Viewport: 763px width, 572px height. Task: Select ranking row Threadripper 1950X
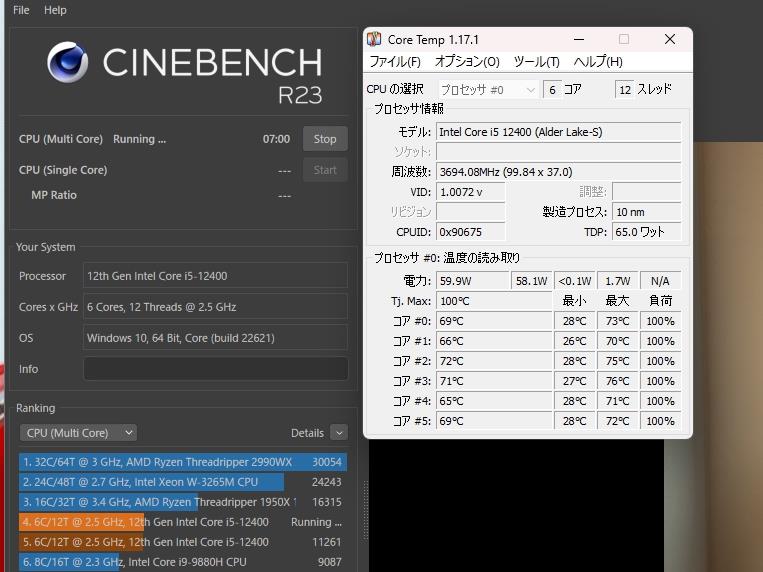[183, 502]
